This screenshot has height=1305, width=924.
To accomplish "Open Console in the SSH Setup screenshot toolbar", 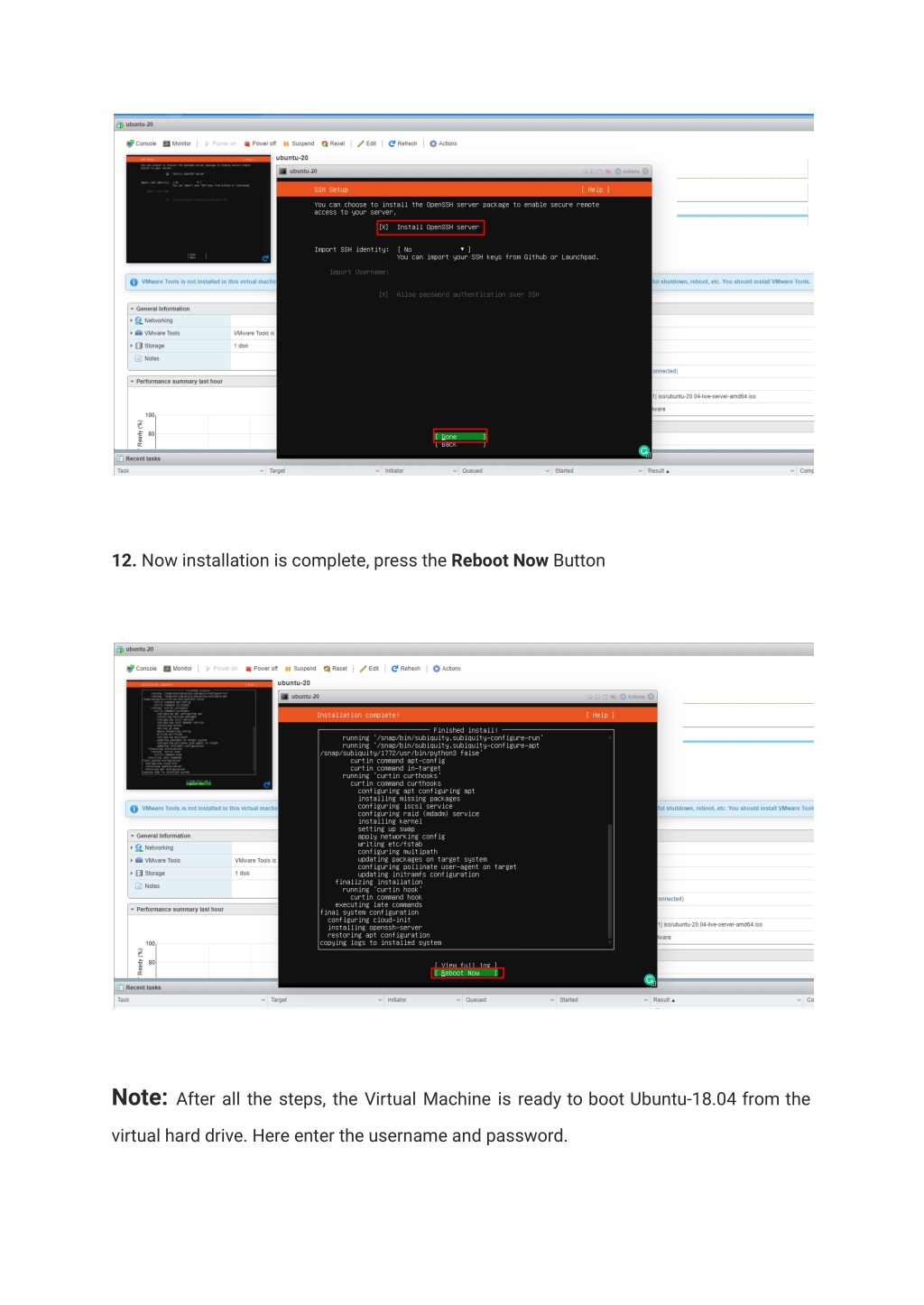I will pyautogui.click(x=142, y=143).
